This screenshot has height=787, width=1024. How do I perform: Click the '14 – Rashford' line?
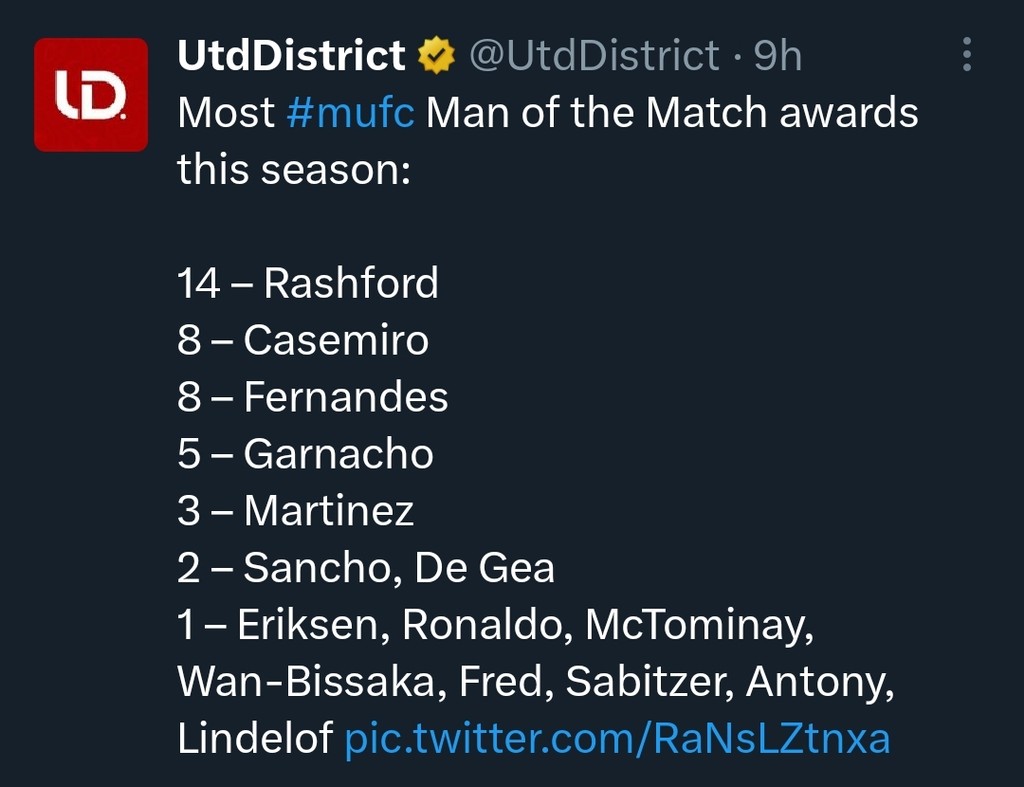pos(308,283)
